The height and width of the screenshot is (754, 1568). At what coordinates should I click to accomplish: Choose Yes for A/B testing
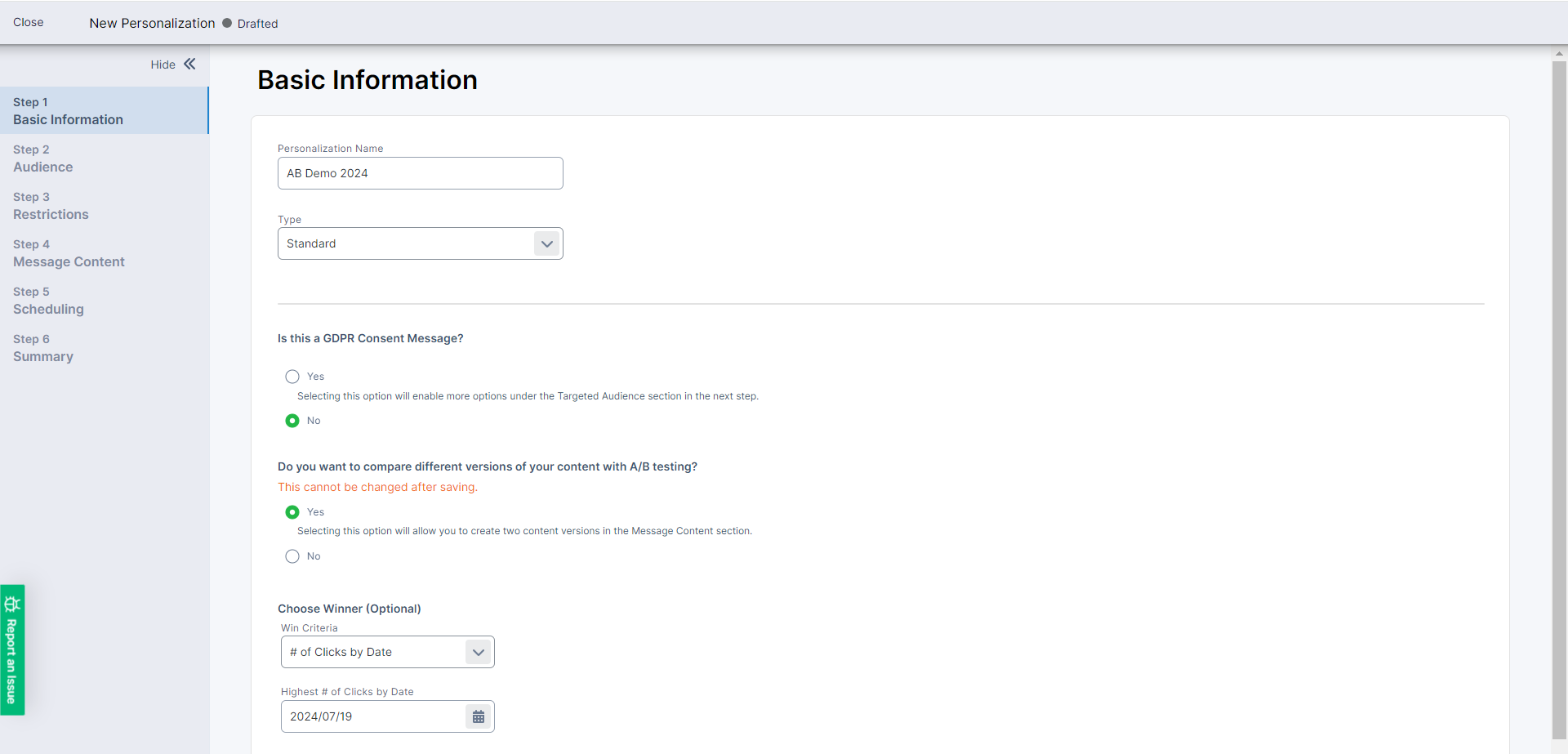(292, 512)
